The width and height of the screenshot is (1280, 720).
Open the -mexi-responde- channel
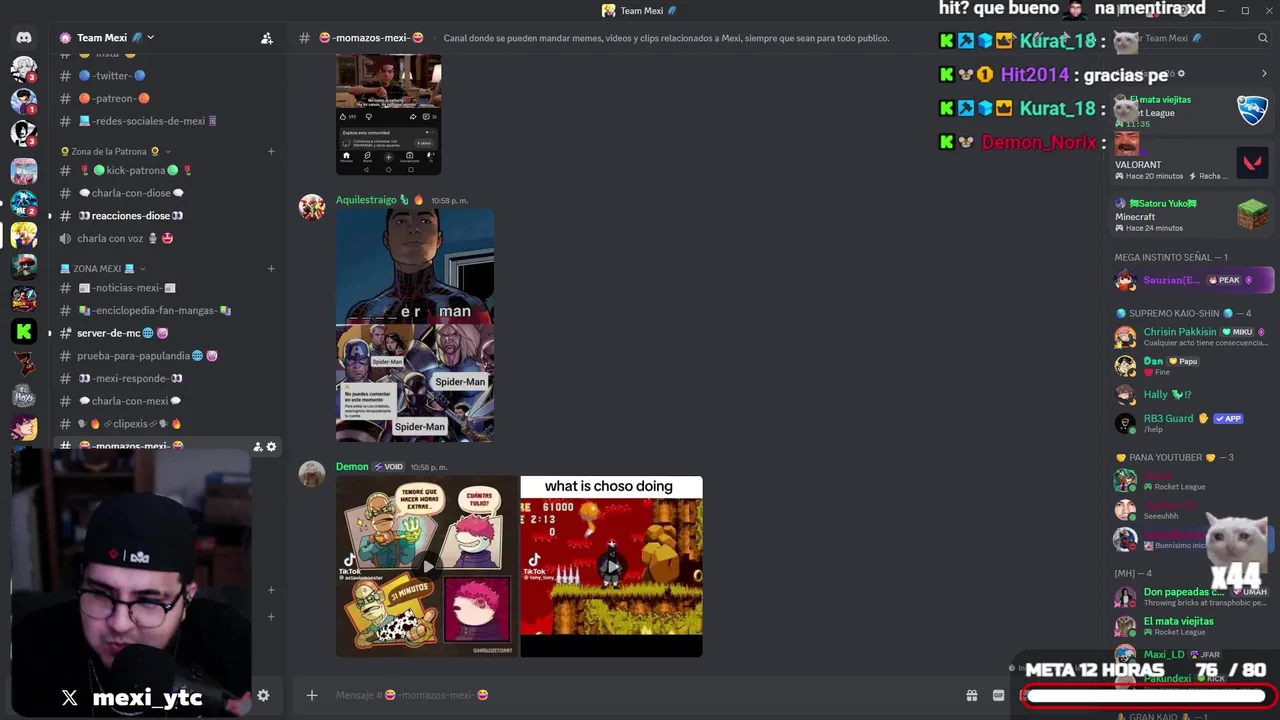coord(166,378)
